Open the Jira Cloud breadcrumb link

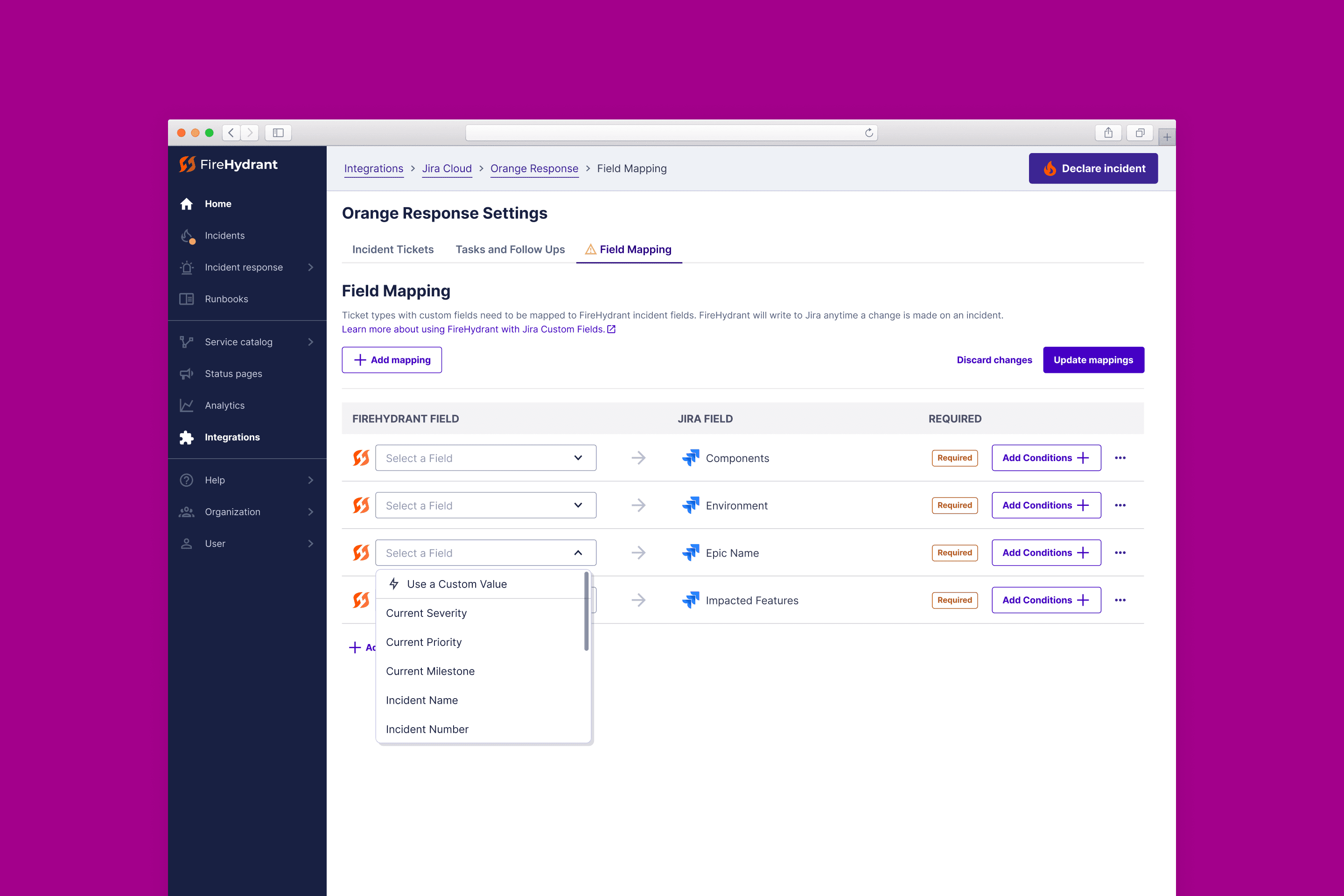(x=446, y=168)
